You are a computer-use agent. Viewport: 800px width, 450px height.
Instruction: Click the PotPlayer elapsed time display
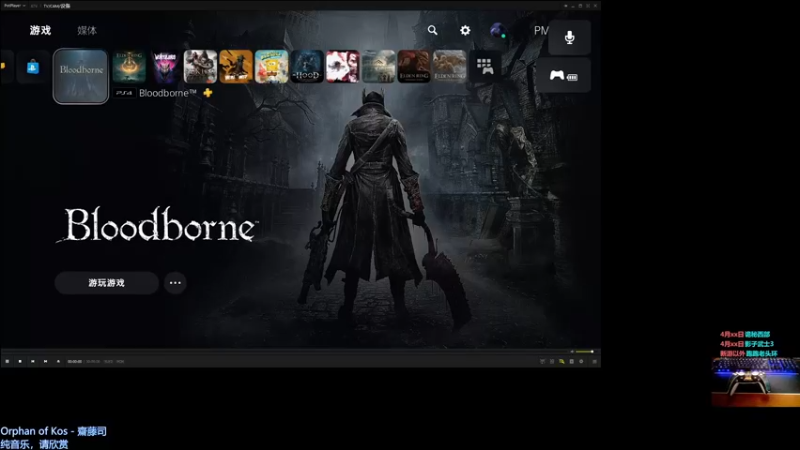point(74,361)
